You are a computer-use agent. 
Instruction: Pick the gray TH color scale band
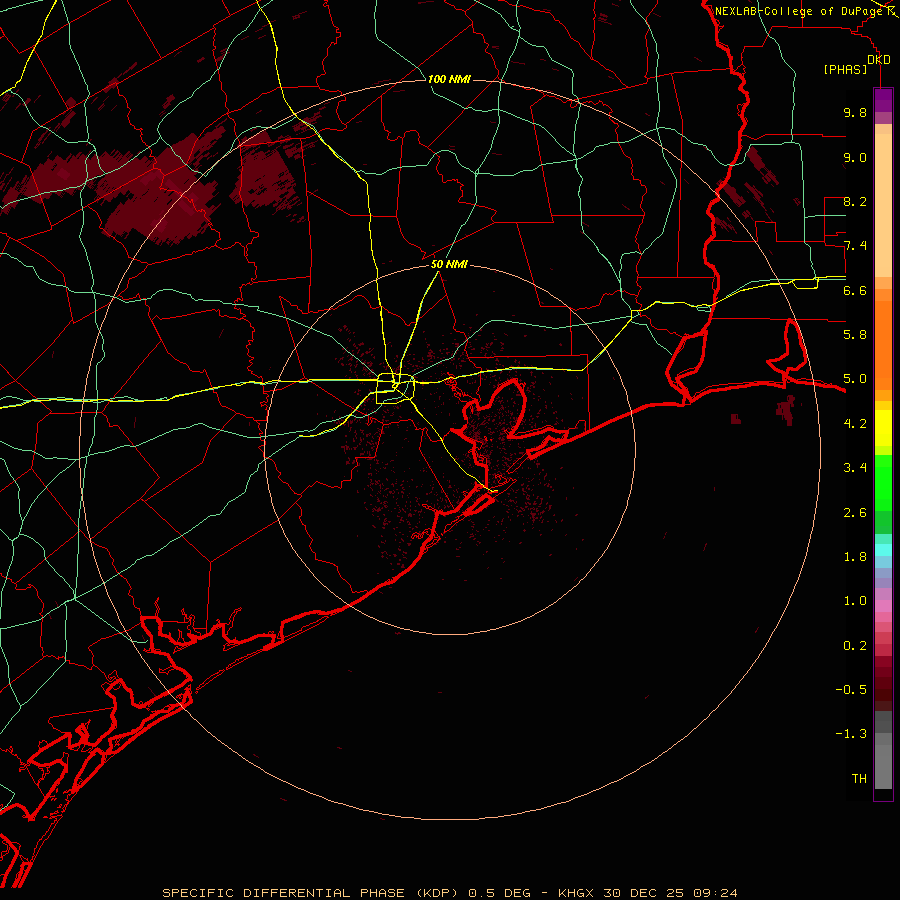(x=883, y=767)
